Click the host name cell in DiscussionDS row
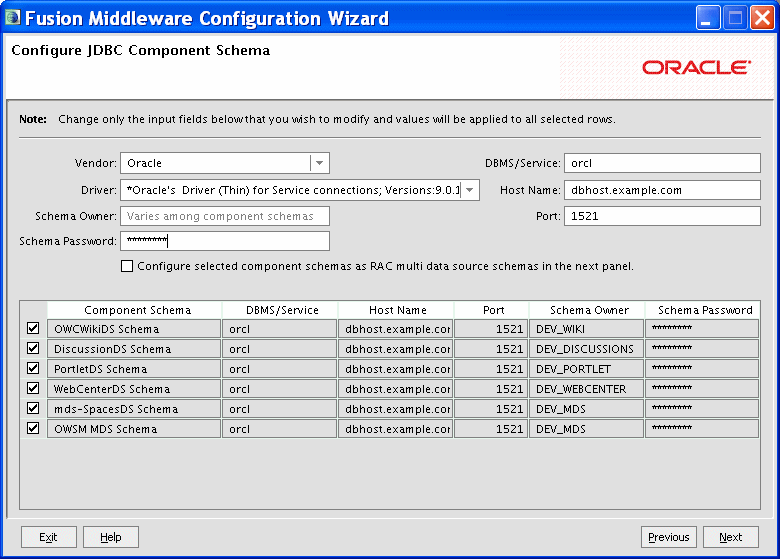This screenshot has width=780, height=559. coord(395,349)
